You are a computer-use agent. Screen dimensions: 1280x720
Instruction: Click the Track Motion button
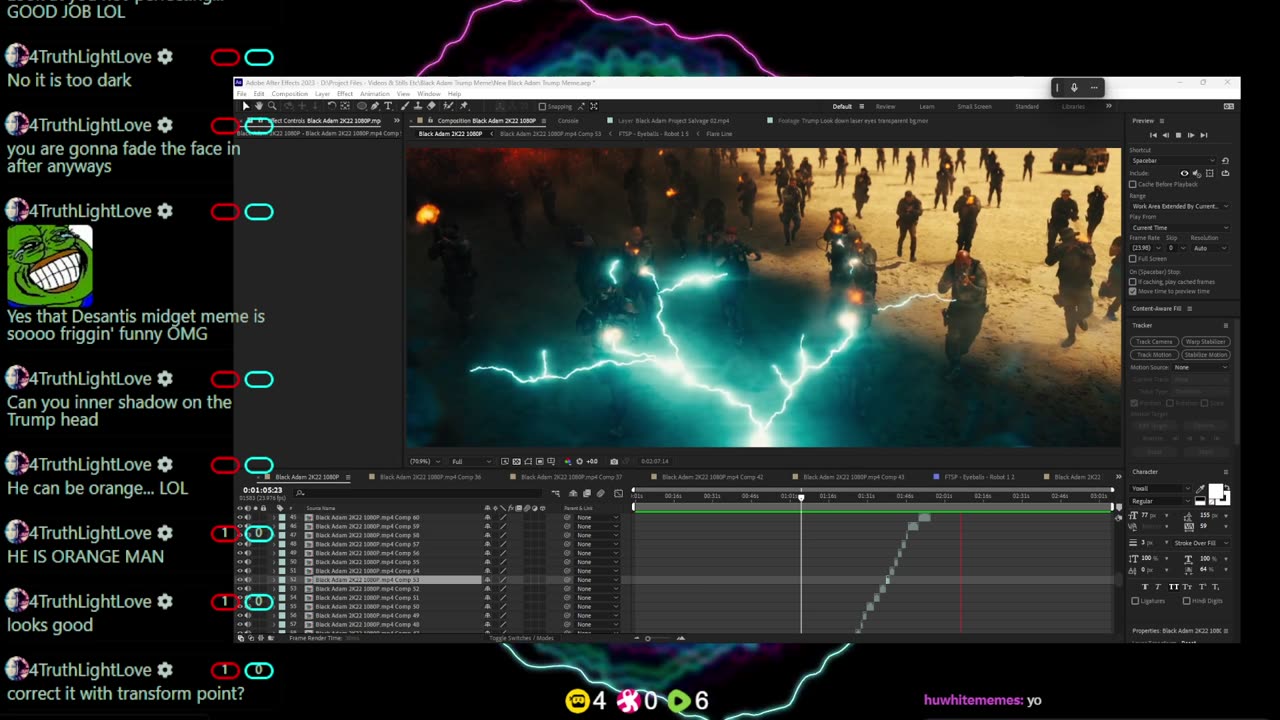pyautogui.click(x=1154, y=355)
